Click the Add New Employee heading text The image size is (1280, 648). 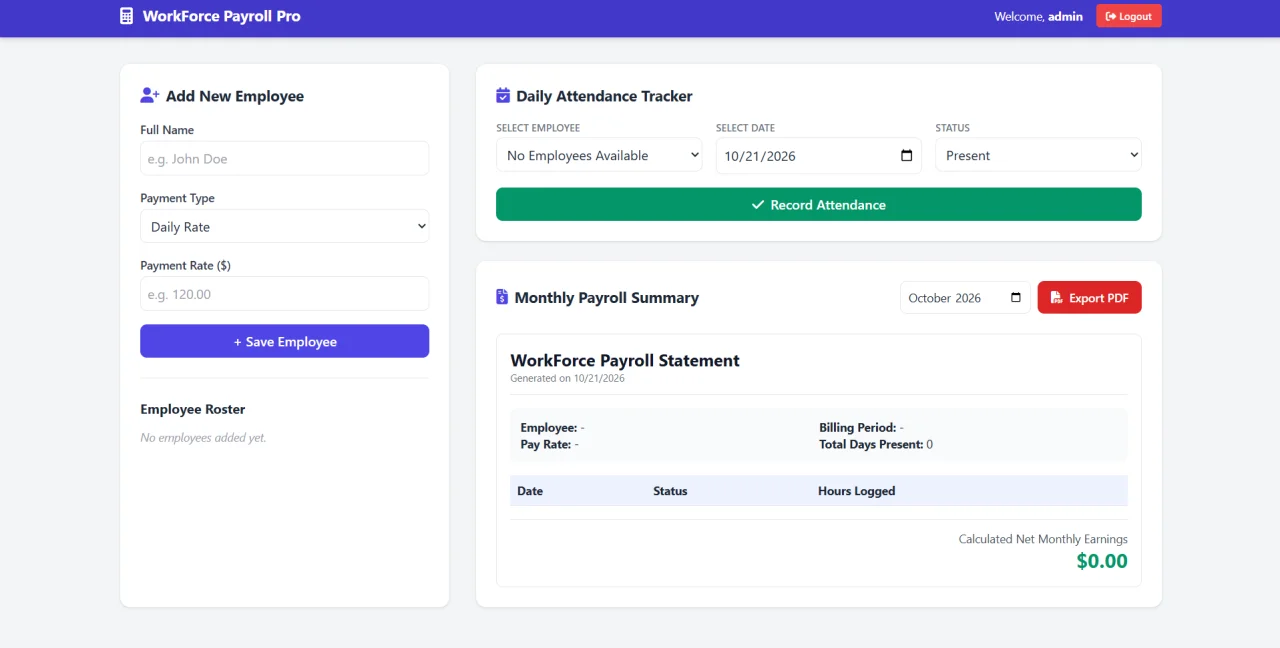point(235,96)
